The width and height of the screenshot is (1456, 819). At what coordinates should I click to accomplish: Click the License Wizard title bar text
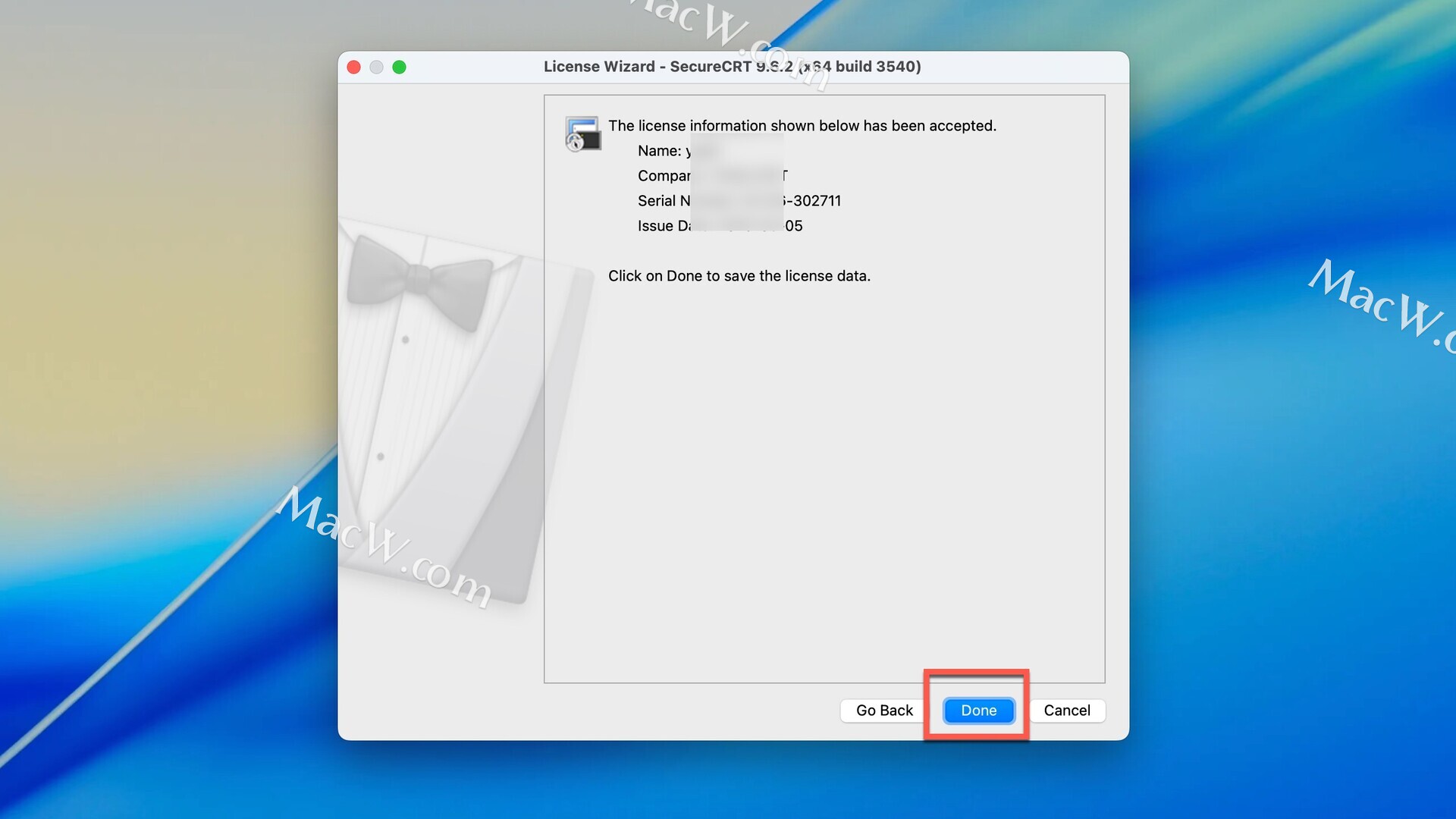tap(731, 67)
